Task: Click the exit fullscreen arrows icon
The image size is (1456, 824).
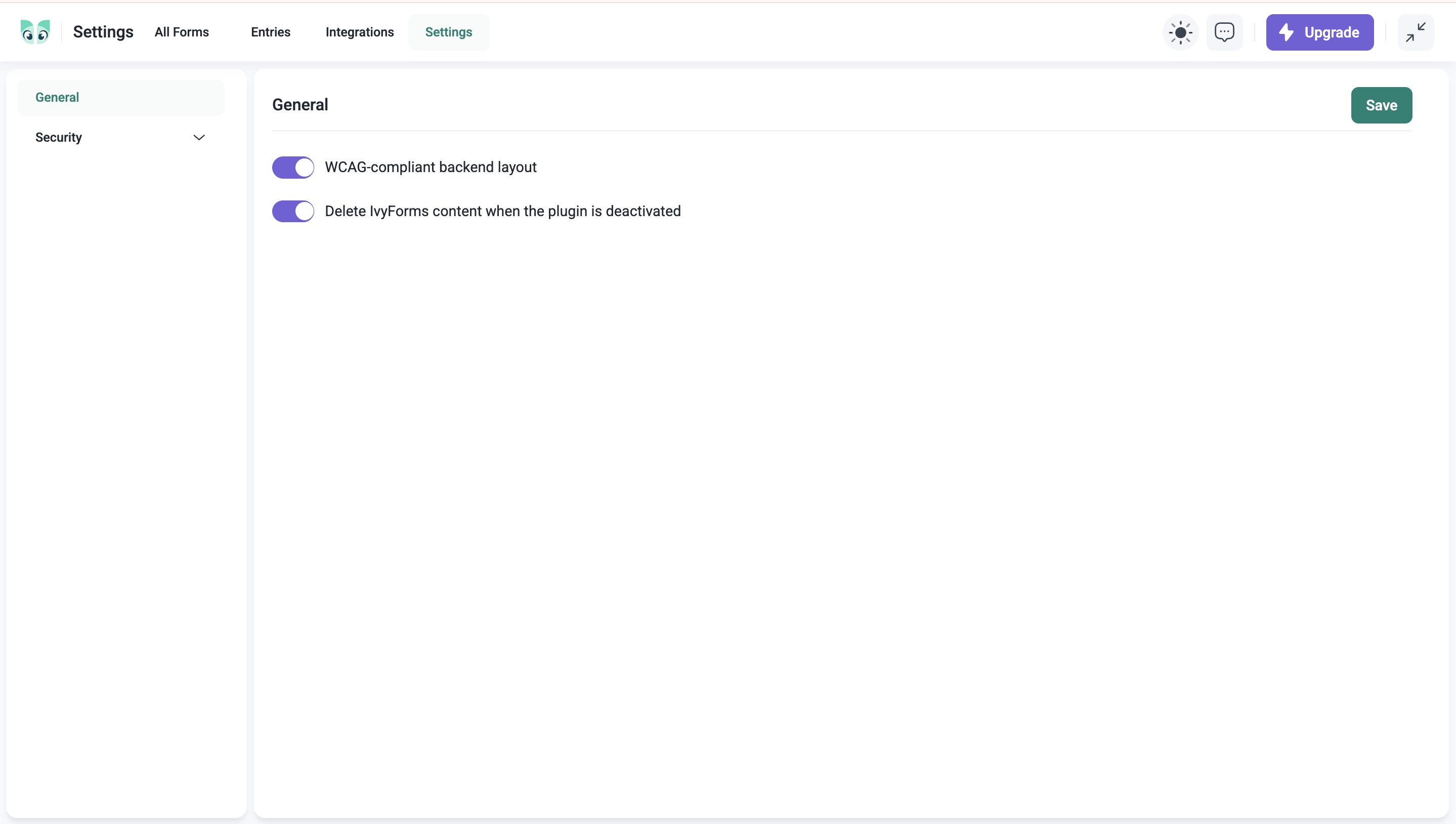Action: click(1415, 32)
